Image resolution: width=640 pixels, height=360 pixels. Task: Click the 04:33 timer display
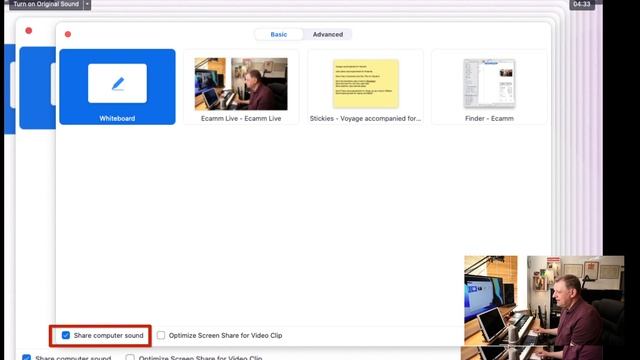coord(582,4)
